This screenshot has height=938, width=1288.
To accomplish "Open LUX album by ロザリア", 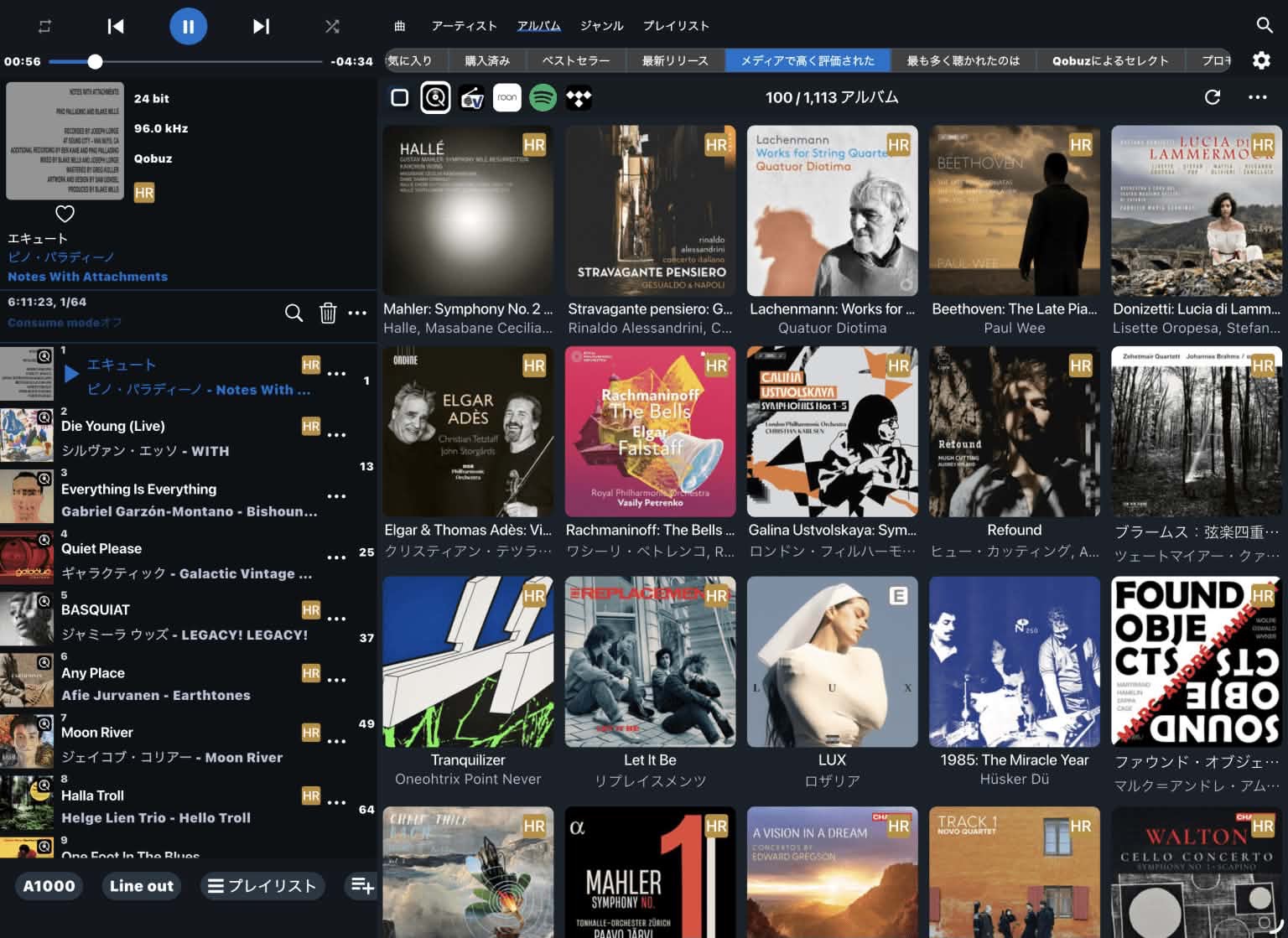I will pyautogui.click(x=832, y=661).
